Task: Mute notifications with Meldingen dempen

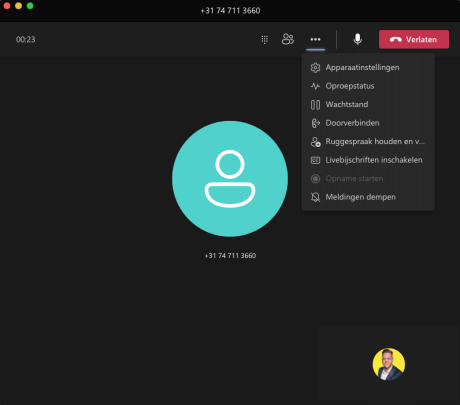Action: [368, 197]
